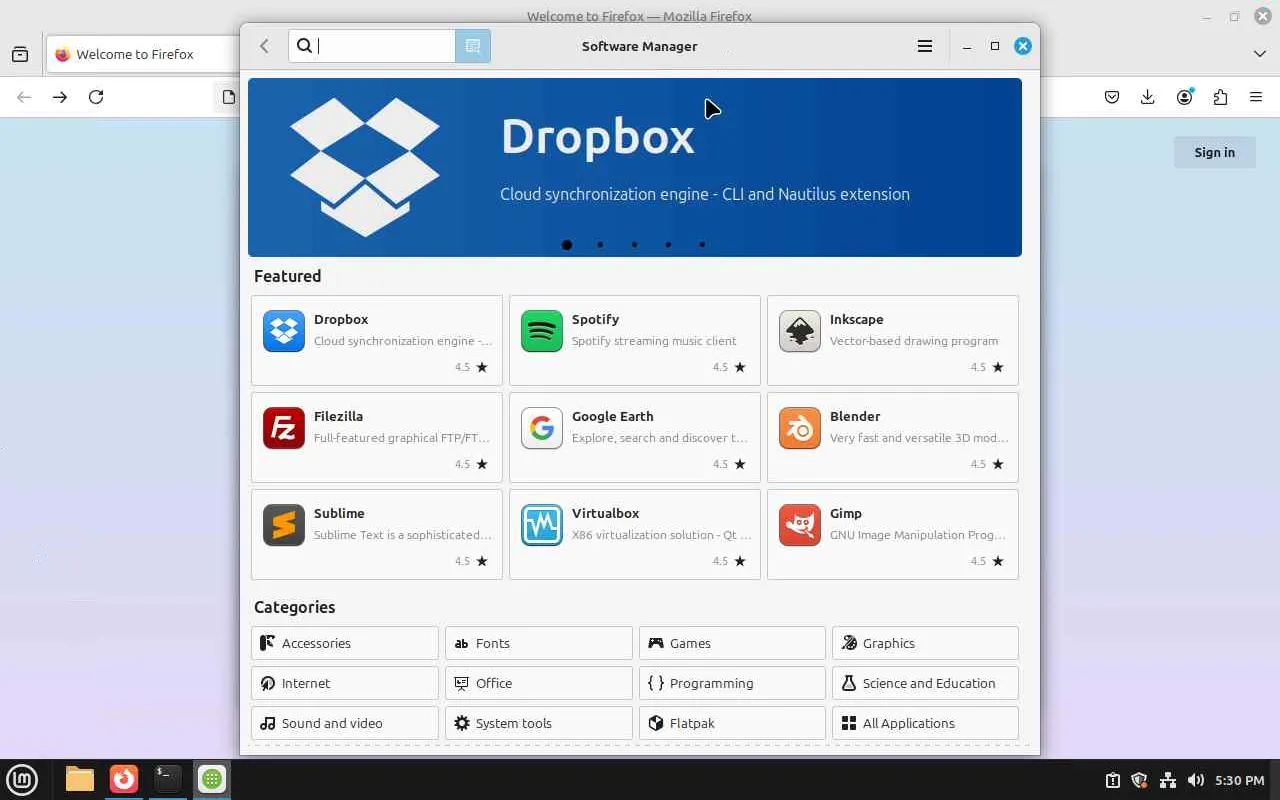1280x800 pixels.
Task: Open volume control in system tray
Action: 1195,780
